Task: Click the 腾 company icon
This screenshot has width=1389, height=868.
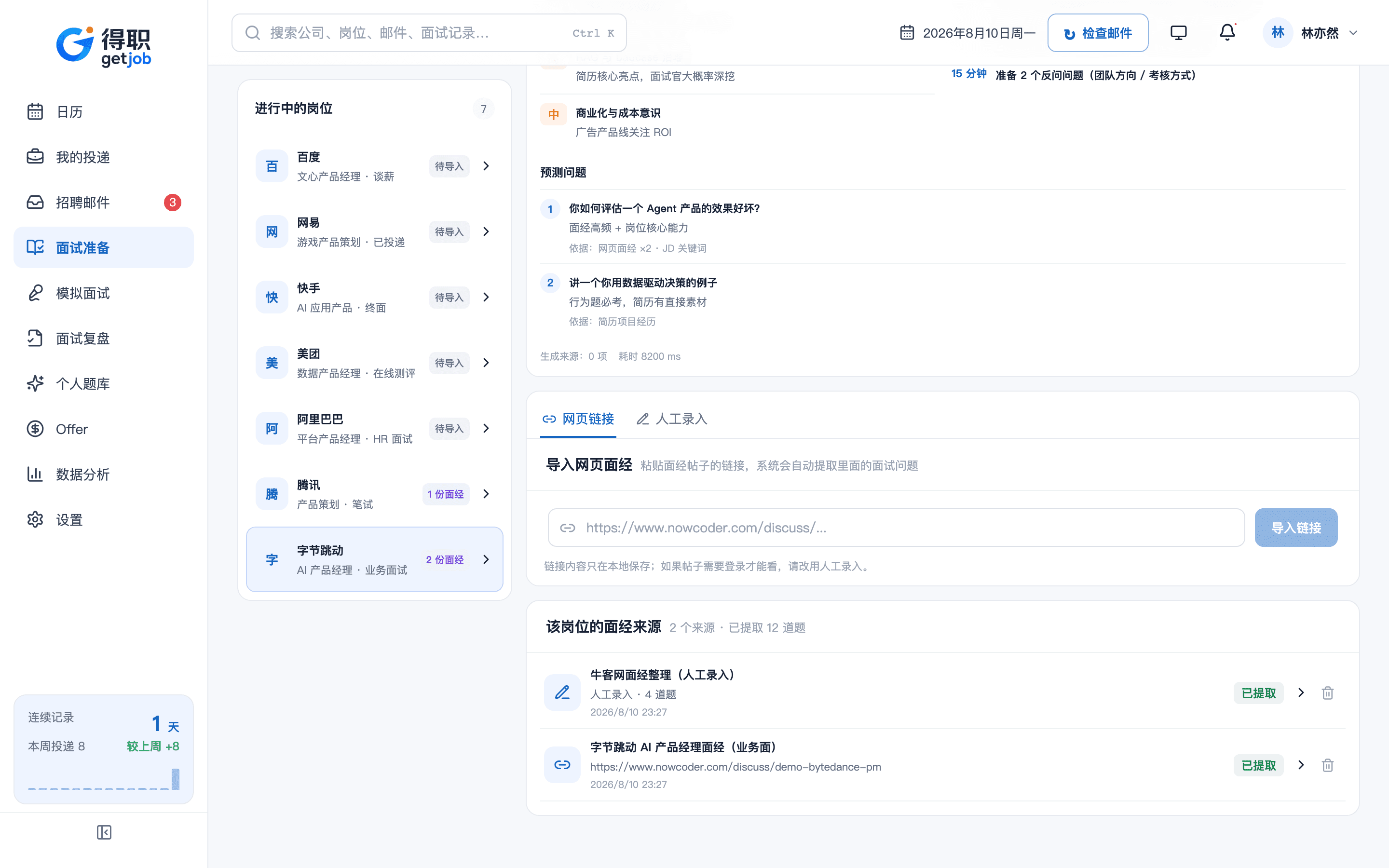Action: (272, 494)
